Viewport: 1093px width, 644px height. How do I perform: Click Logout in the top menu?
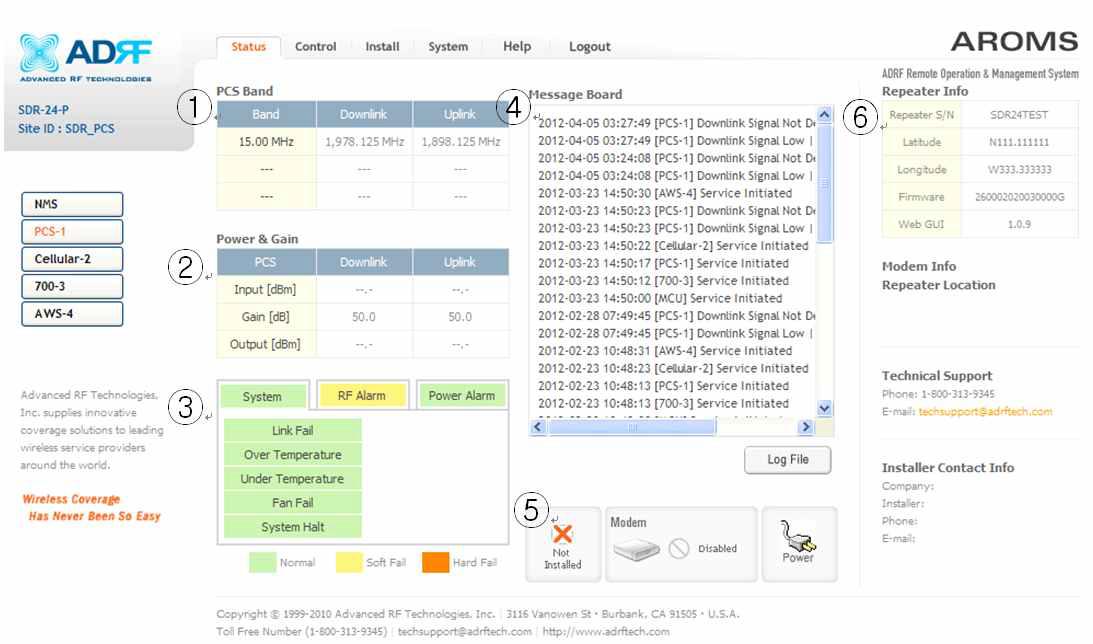pos(590,47)
